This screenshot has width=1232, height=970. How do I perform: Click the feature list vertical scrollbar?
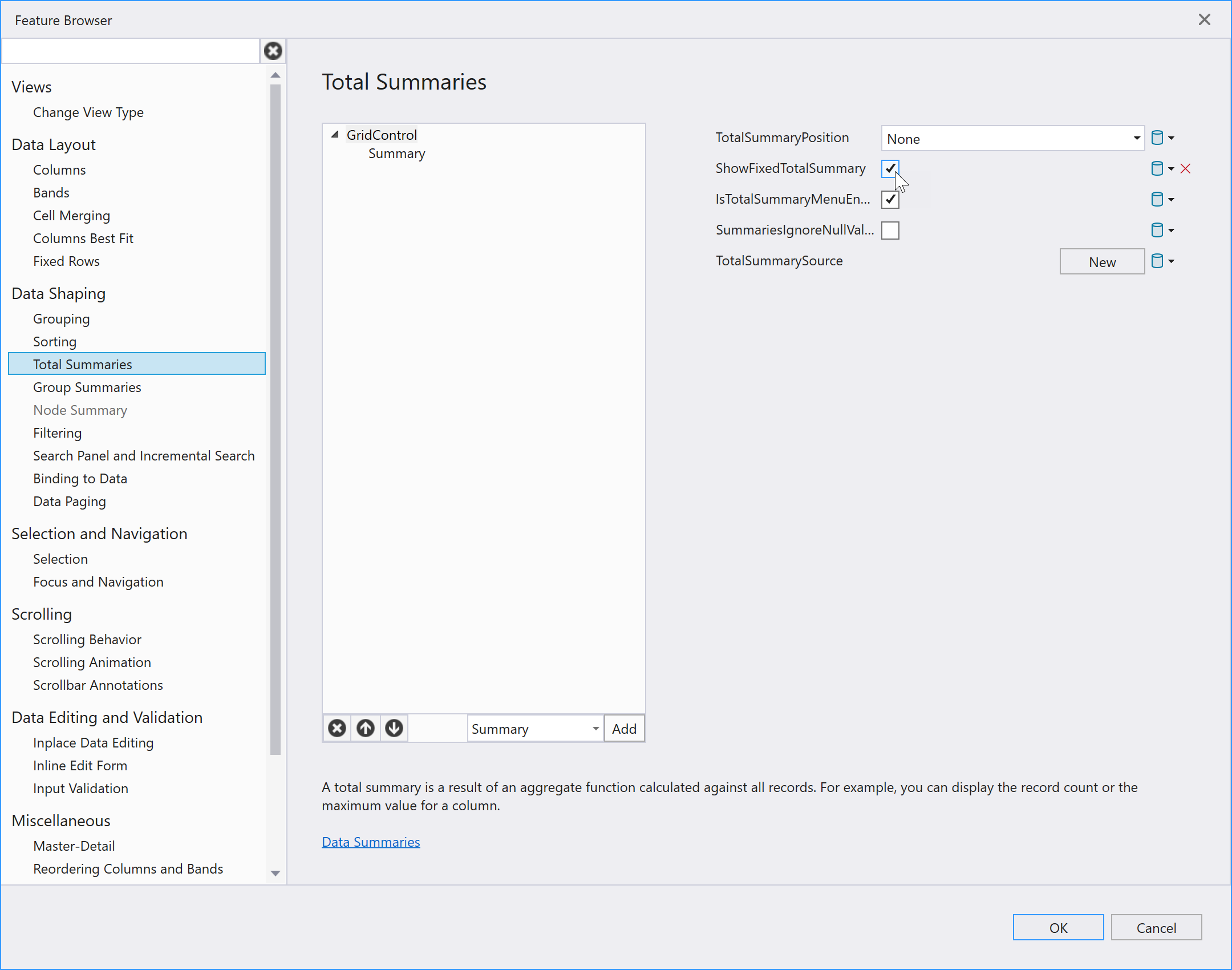(x=275, y=419)
